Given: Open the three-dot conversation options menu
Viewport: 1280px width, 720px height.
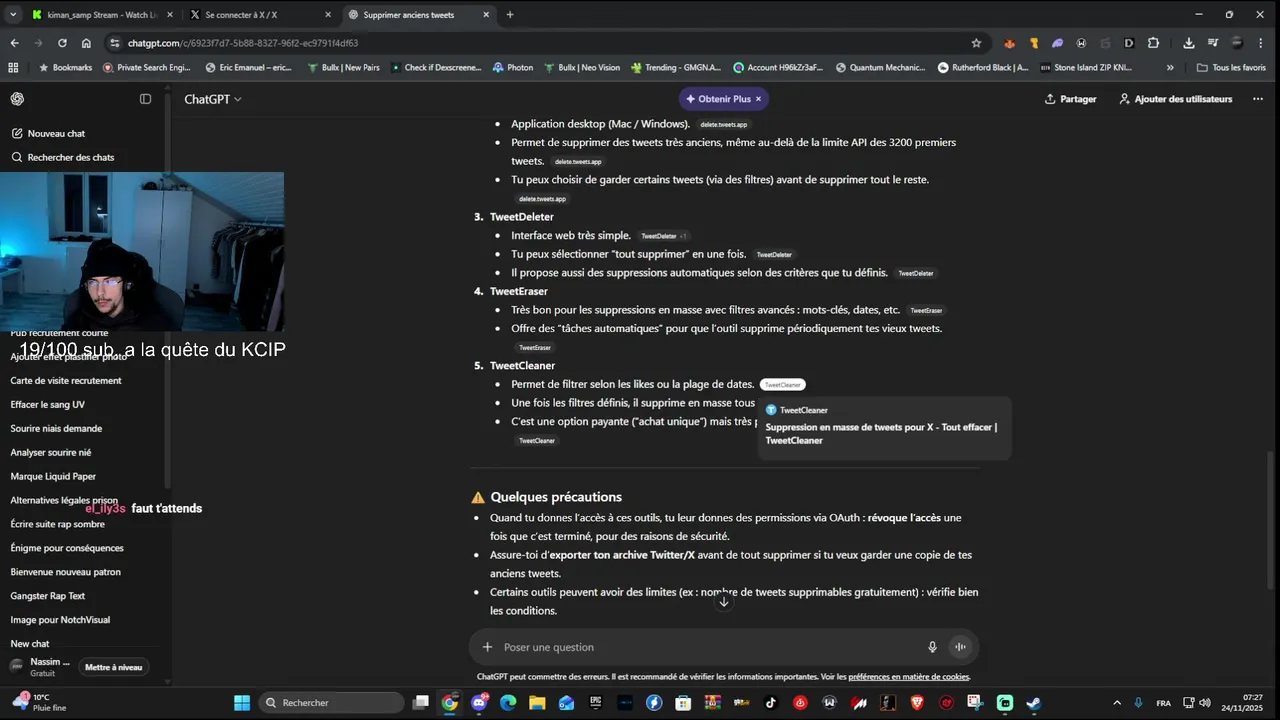Looking at the screenshot, I should click(x=1257, y=99).
